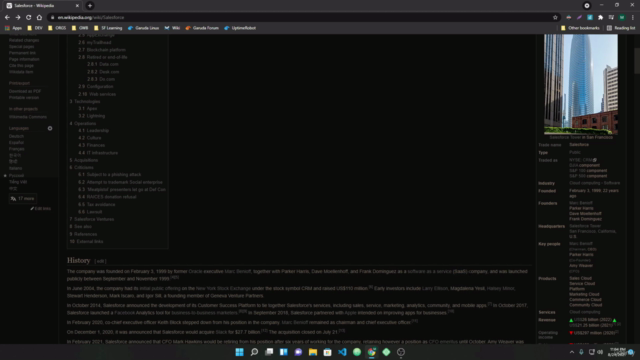This screenshot has height=360, width=640.
Task: Switch to Deutsch language version
Action: click(16, 136)
